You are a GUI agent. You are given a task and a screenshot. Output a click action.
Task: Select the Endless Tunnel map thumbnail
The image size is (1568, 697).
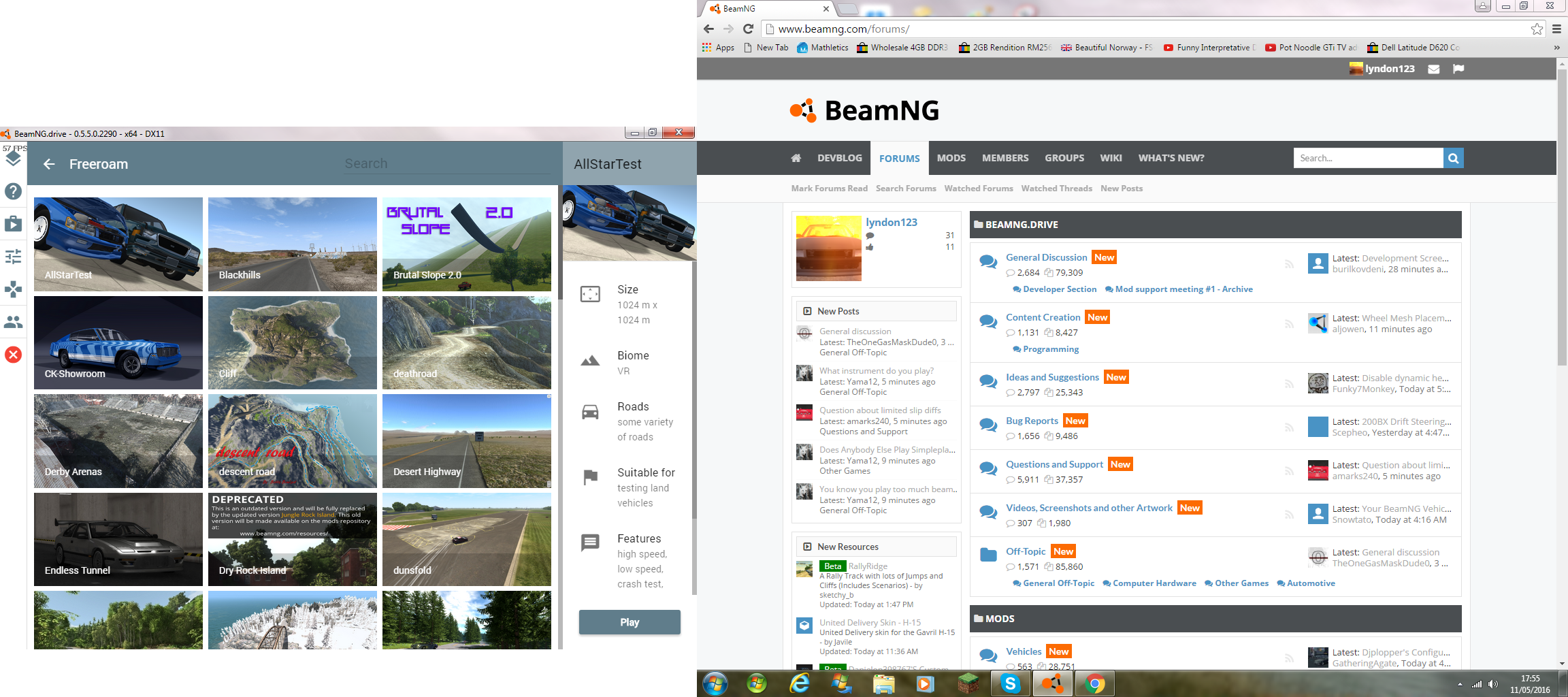118,539
